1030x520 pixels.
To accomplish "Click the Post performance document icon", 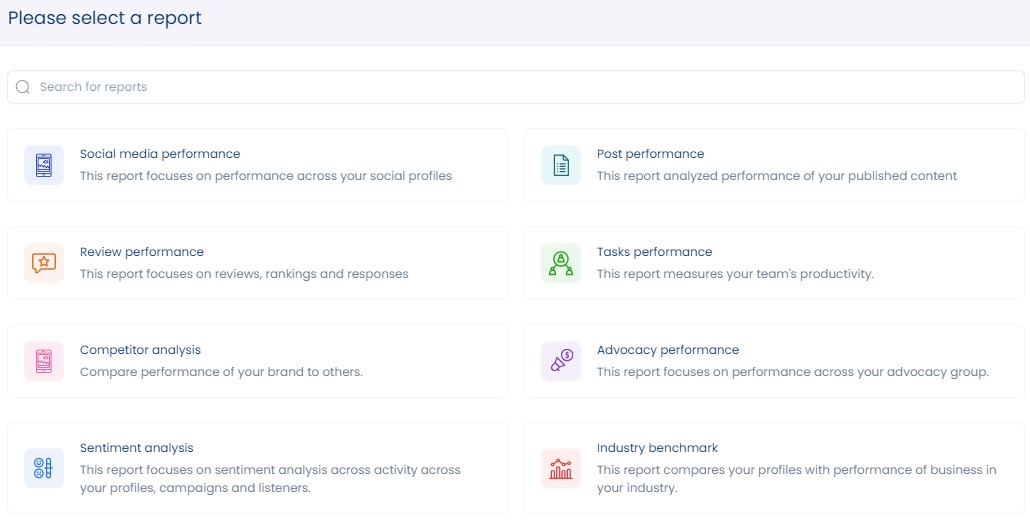I will coord(561,165).
